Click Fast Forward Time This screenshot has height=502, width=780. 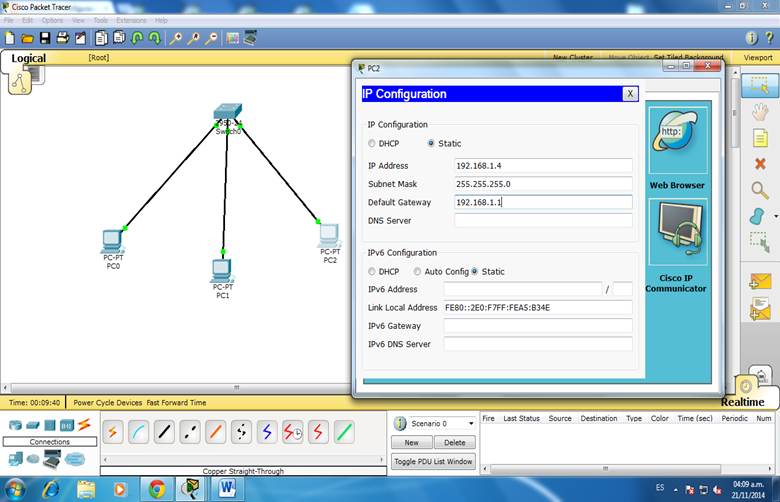[x=176, y=402]
